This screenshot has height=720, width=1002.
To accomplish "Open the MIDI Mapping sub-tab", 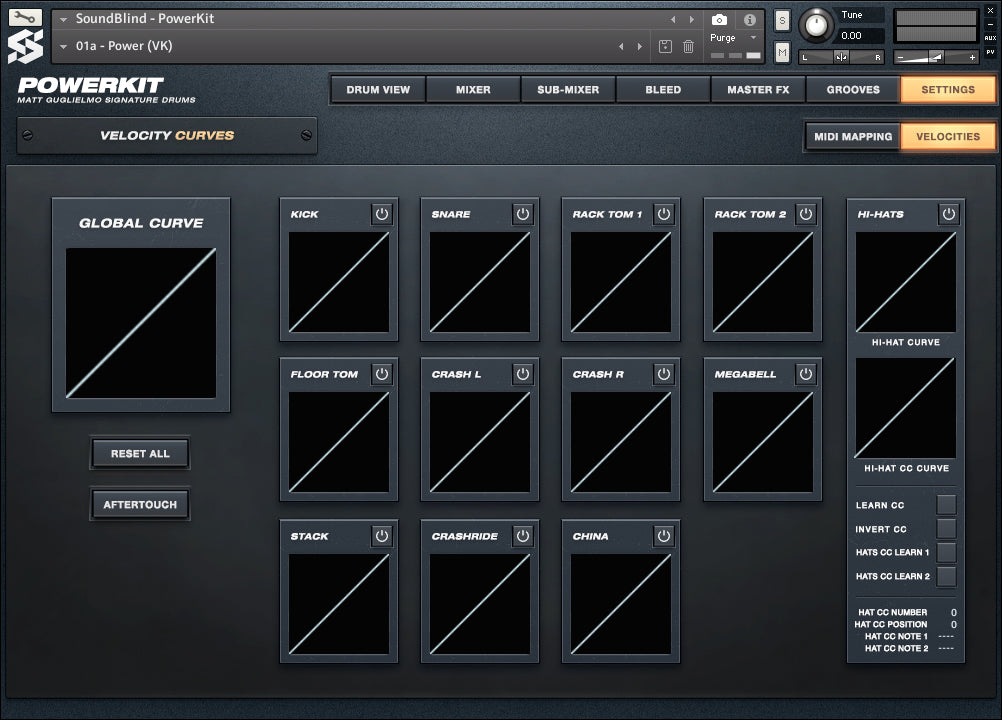I will 852,136.
